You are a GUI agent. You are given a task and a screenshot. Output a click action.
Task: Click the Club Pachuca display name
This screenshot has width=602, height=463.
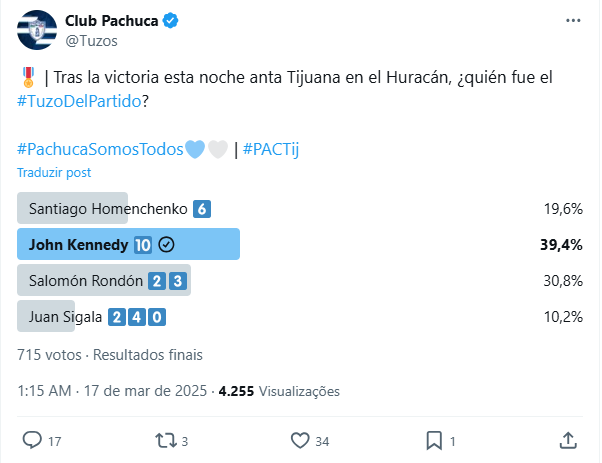tap(111, 21)
